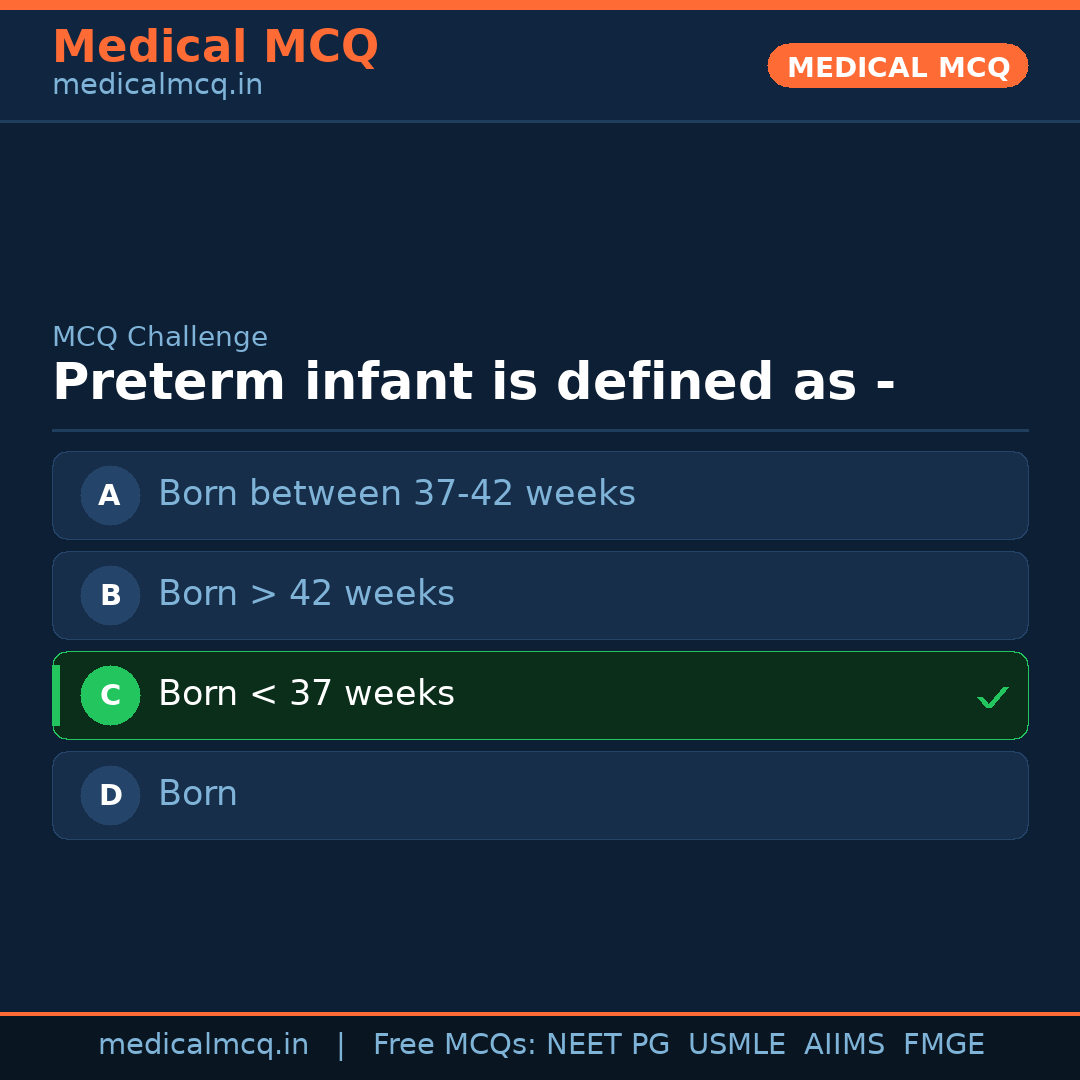Screen dimensions: 1080x1080
Task: Select AIIMS in footer
Action: [x=844, y=1045]
